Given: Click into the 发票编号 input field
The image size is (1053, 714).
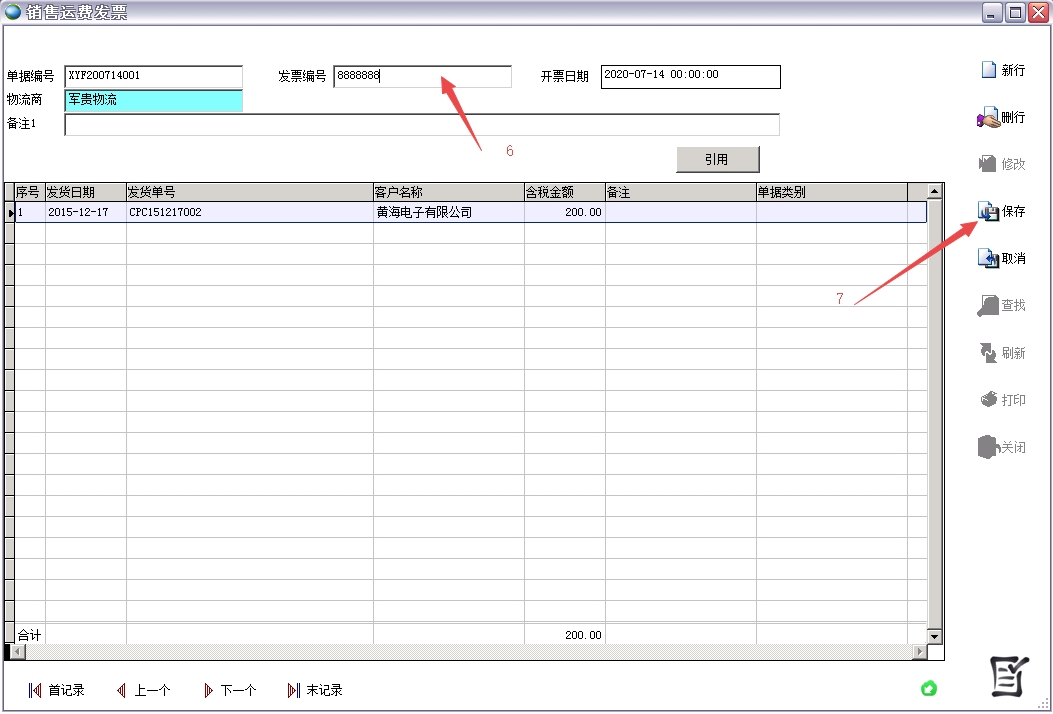Looking at the screenshot, I should pos(422,76).
